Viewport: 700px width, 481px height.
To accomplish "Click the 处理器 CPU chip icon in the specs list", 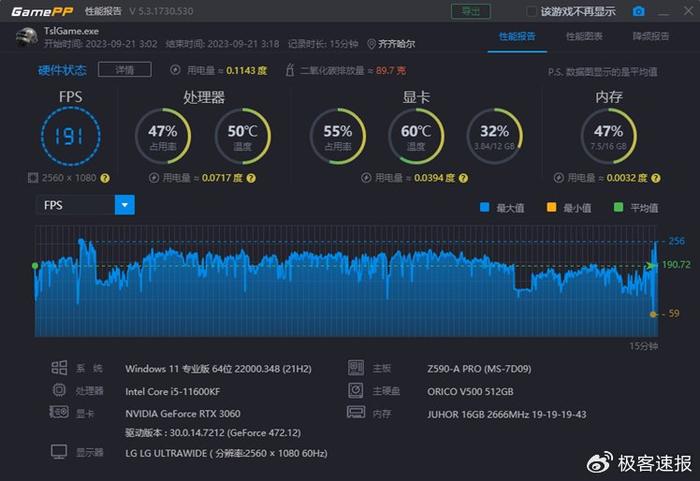I will click(x=59, y=390).
